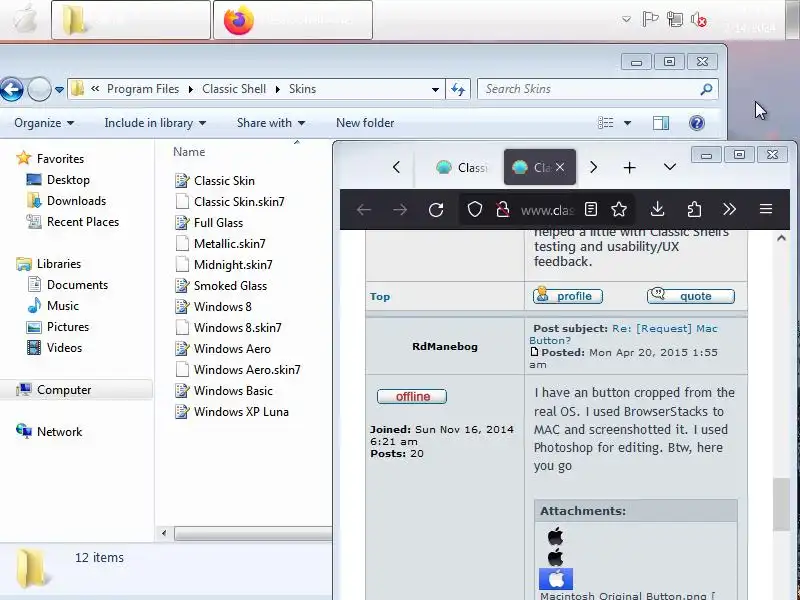Screen dimensions: 800x600
Task: Select the Midnight.skin7 file
Action: point(223,264)
